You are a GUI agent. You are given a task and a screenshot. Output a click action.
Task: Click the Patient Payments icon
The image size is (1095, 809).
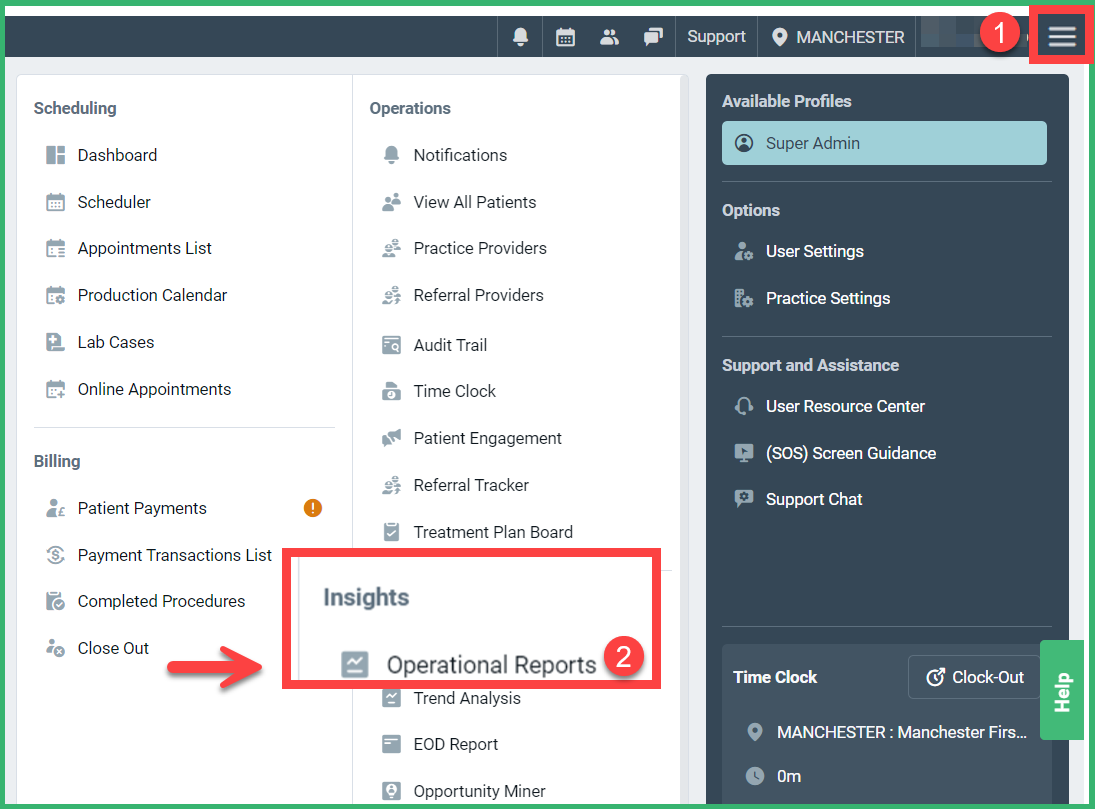pos(55,508)
